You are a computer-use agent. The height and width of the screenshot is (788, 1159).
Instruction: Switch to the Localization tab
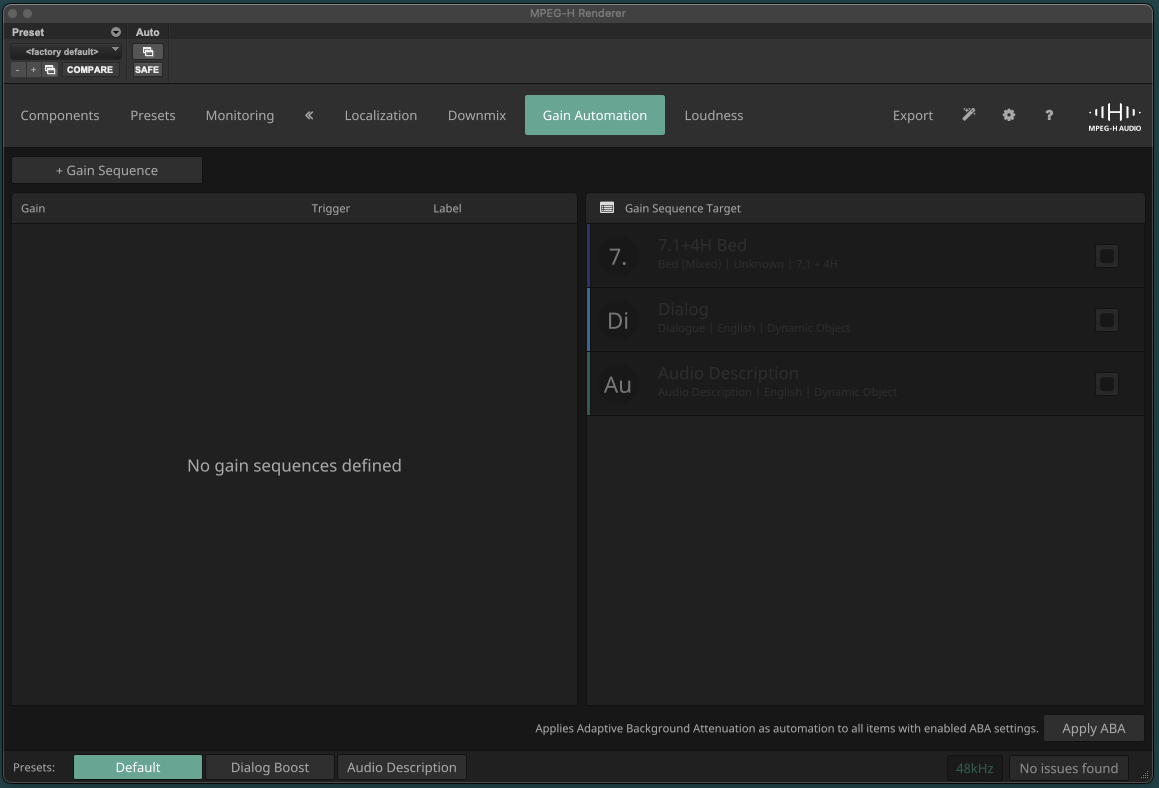click(x=381, y=115)
